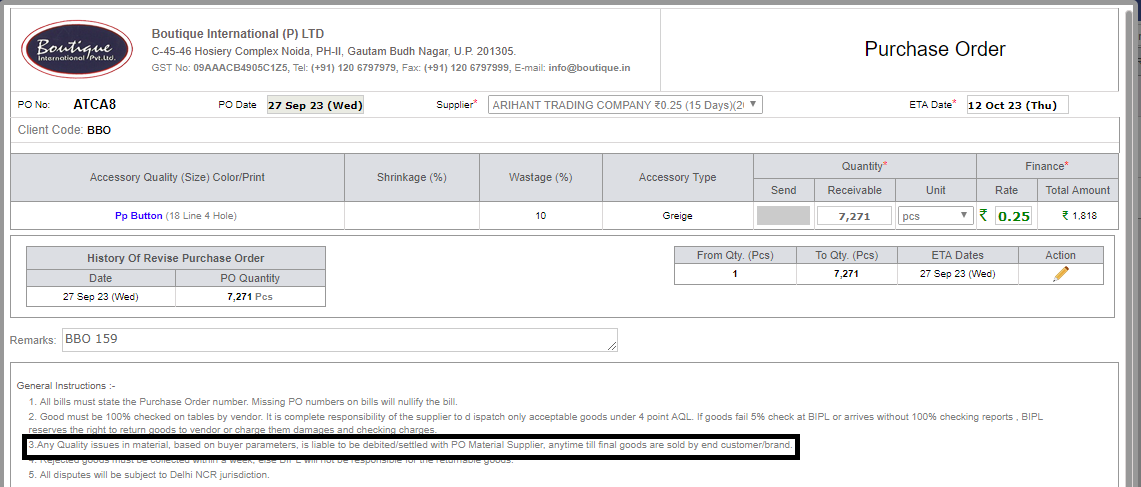Click the Rate field showing 0.25
The image size is (1141, 487).
[x=1013, y=216]
